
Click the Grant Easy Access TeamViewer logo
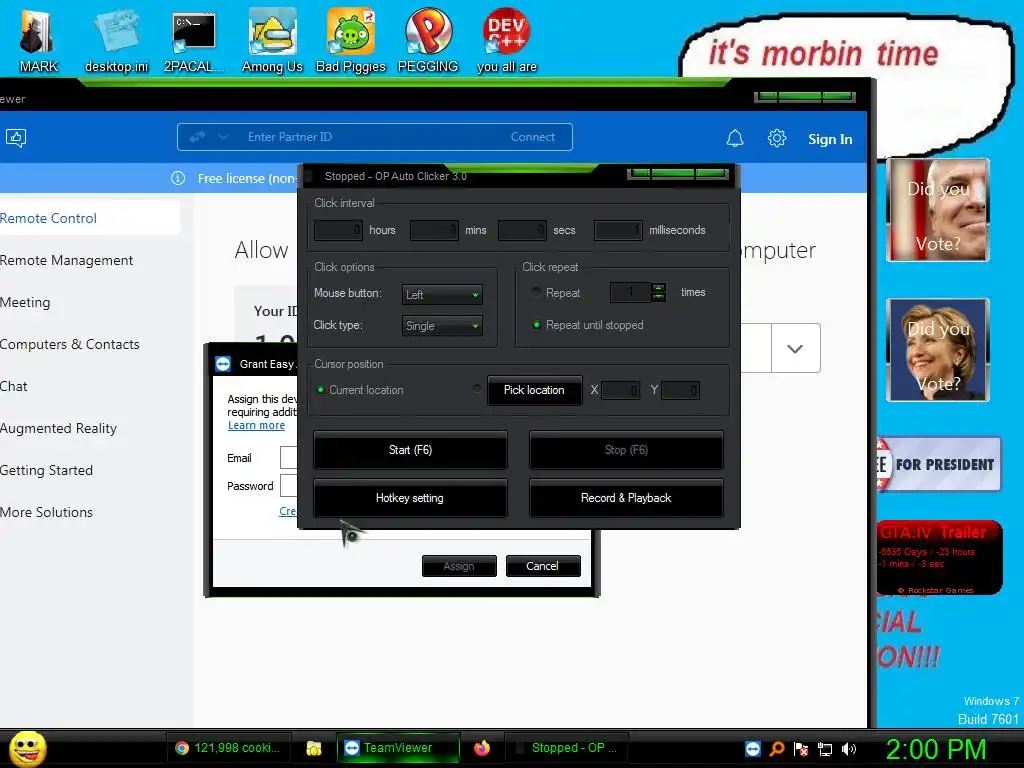tap(223, 364)
